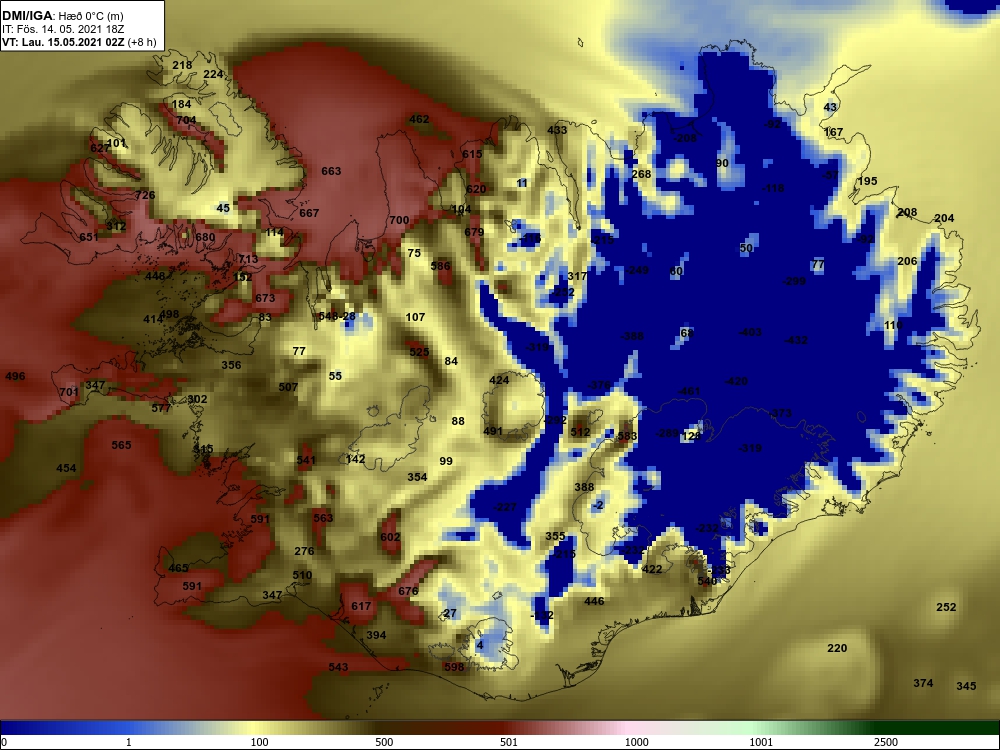Viewport: 1000px width, 750px height.
Task: Click the '680' map value
Action: coord(205,237)
